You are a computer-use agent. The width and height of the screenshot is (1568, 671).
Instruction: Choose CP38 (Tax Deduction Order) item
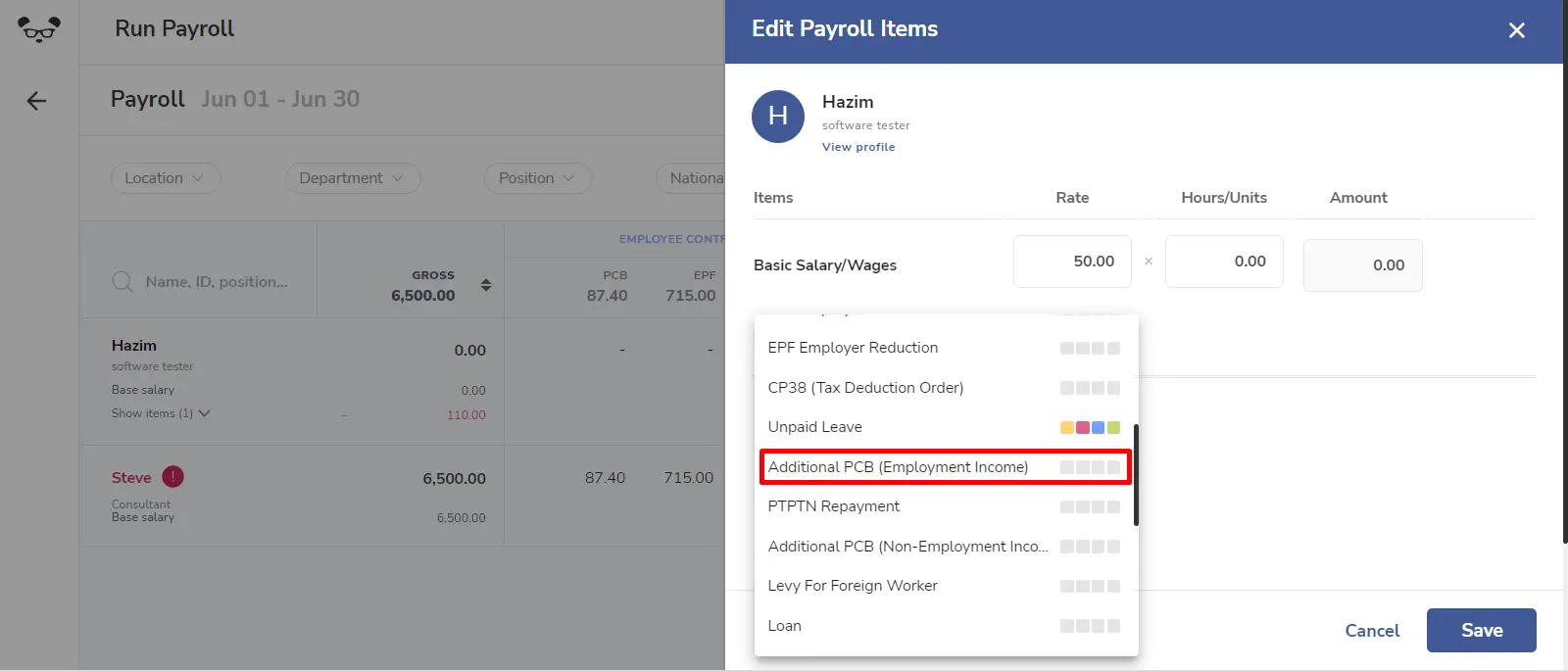[x=946, y=388]
